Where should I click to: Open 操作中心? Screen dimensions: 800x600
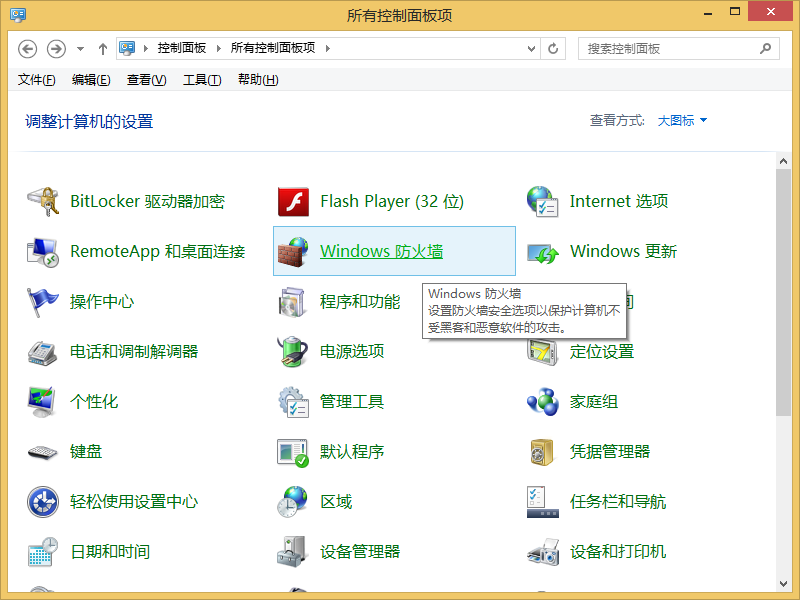click(x=100, y=301)
